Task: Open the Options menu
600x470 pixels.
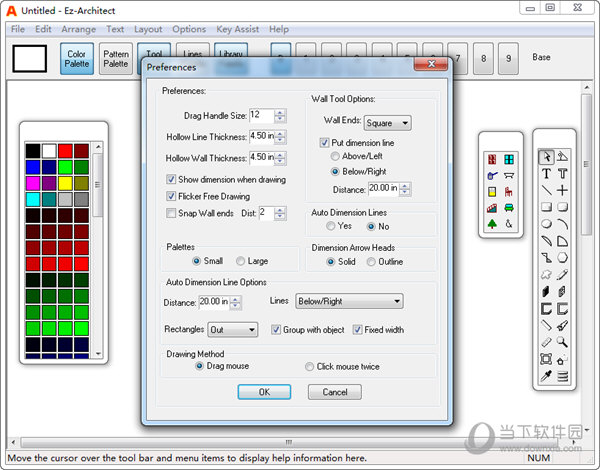Action: click(x=189, y=29)
